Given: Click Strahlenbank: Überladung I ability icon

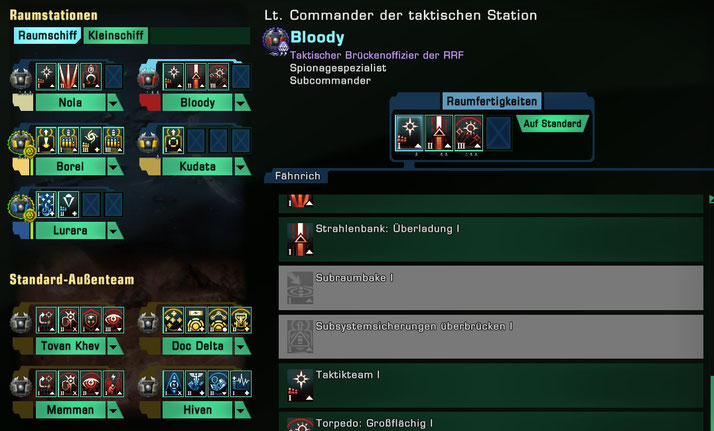Looking at the screenshot, I should click(x=300, y=239).
